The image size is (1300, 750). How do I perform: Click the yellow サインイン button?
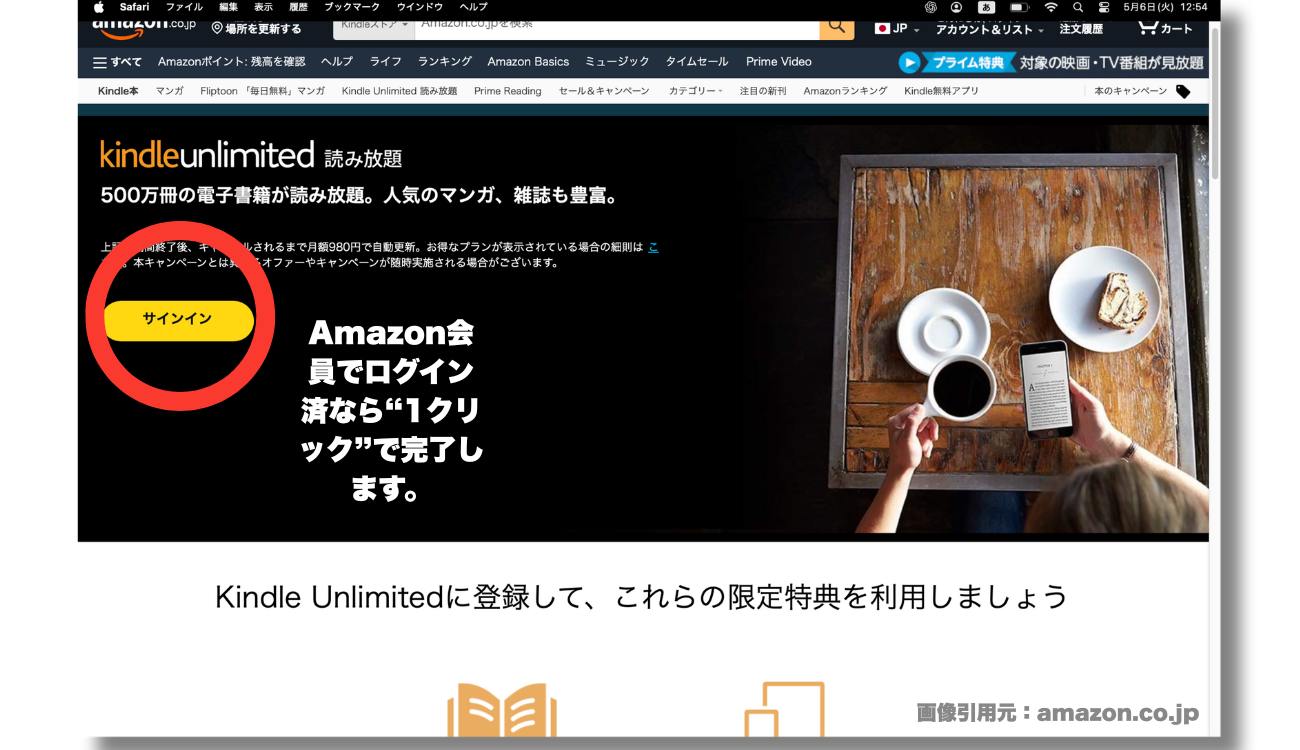point(179,320)
